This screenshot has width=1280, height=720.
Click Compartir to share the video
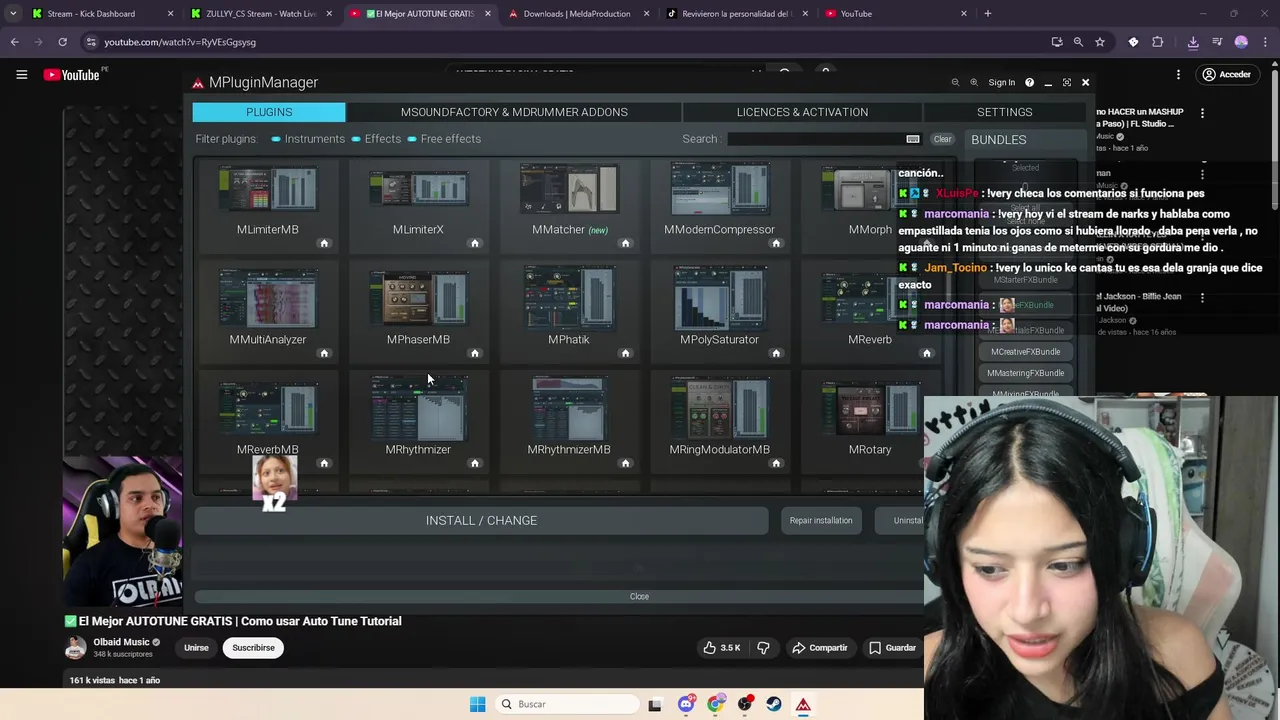(819, 648)
